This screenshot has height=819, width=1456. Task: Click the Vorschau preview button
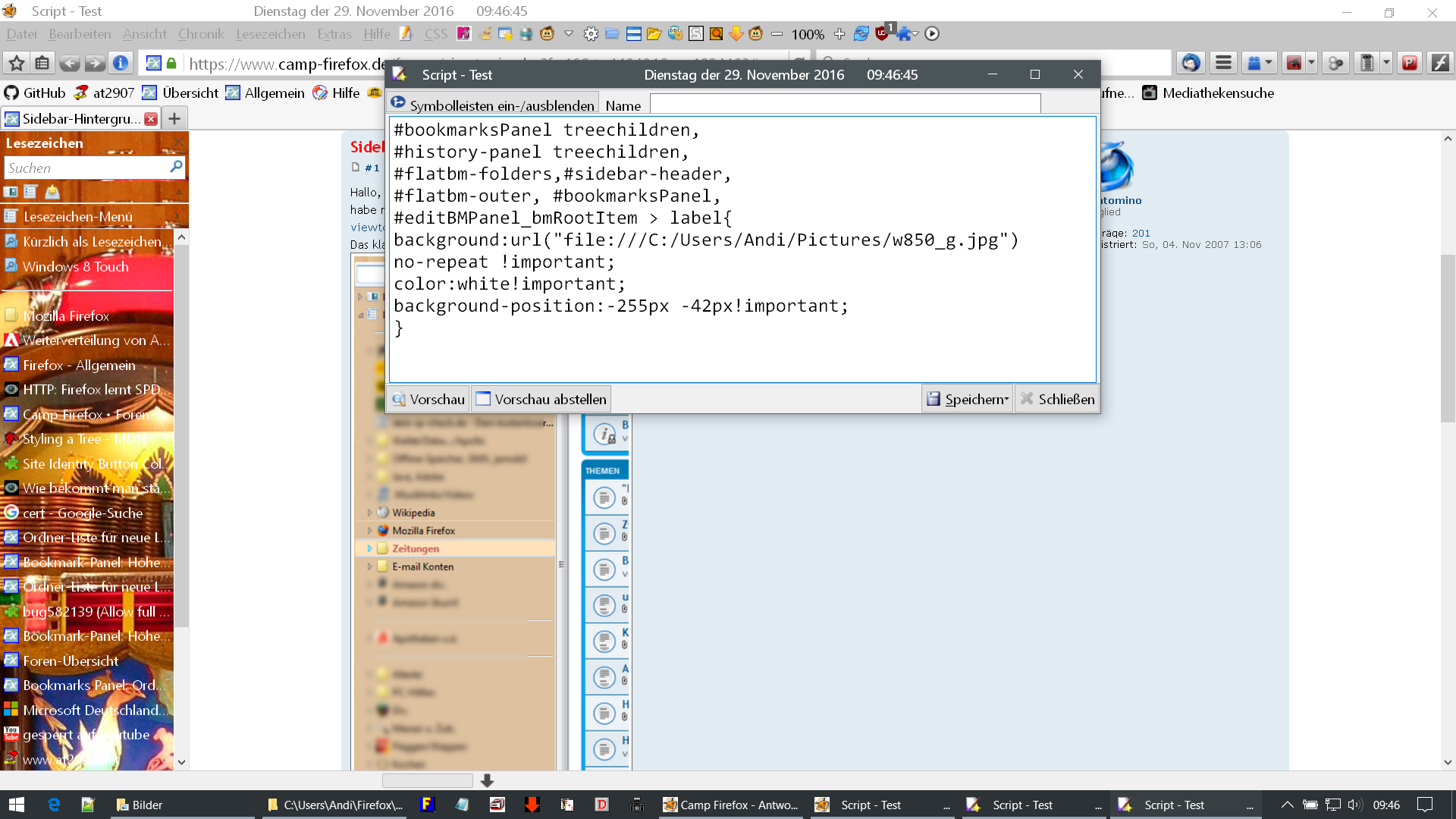[x=428, y=399]
